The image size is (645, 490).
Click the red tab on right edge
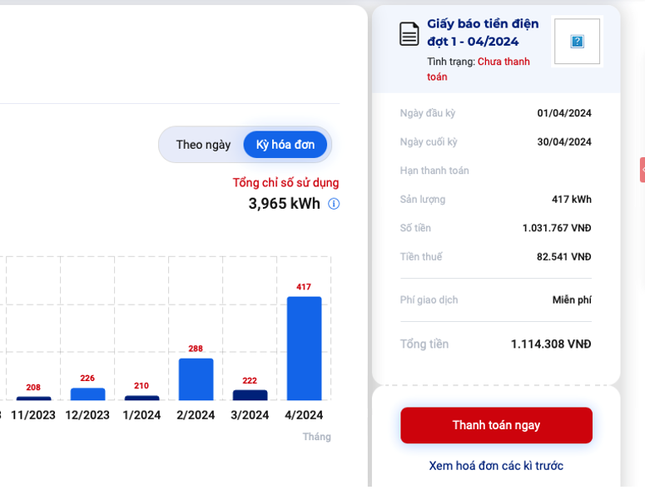tap(642, 170)
